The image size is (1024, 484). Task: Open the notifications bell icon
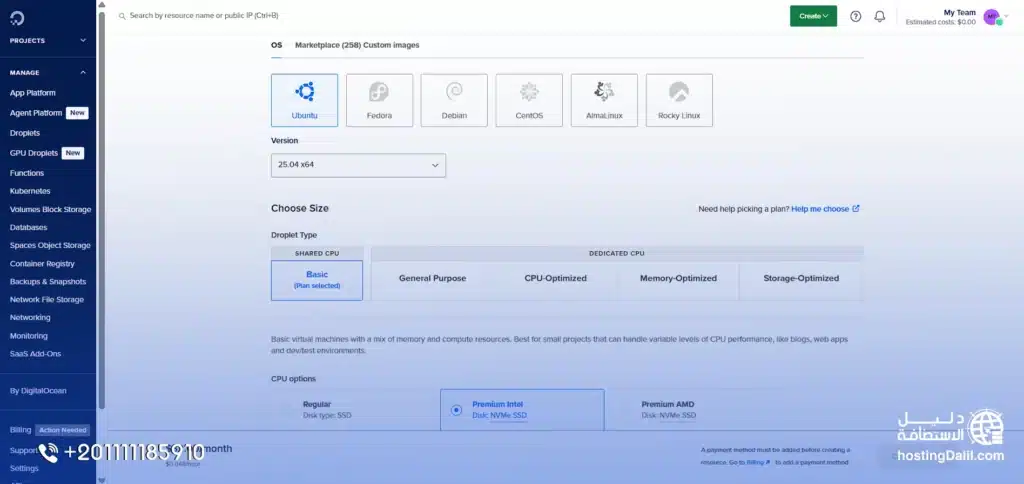pyautogui.click(x=880, y=16)
